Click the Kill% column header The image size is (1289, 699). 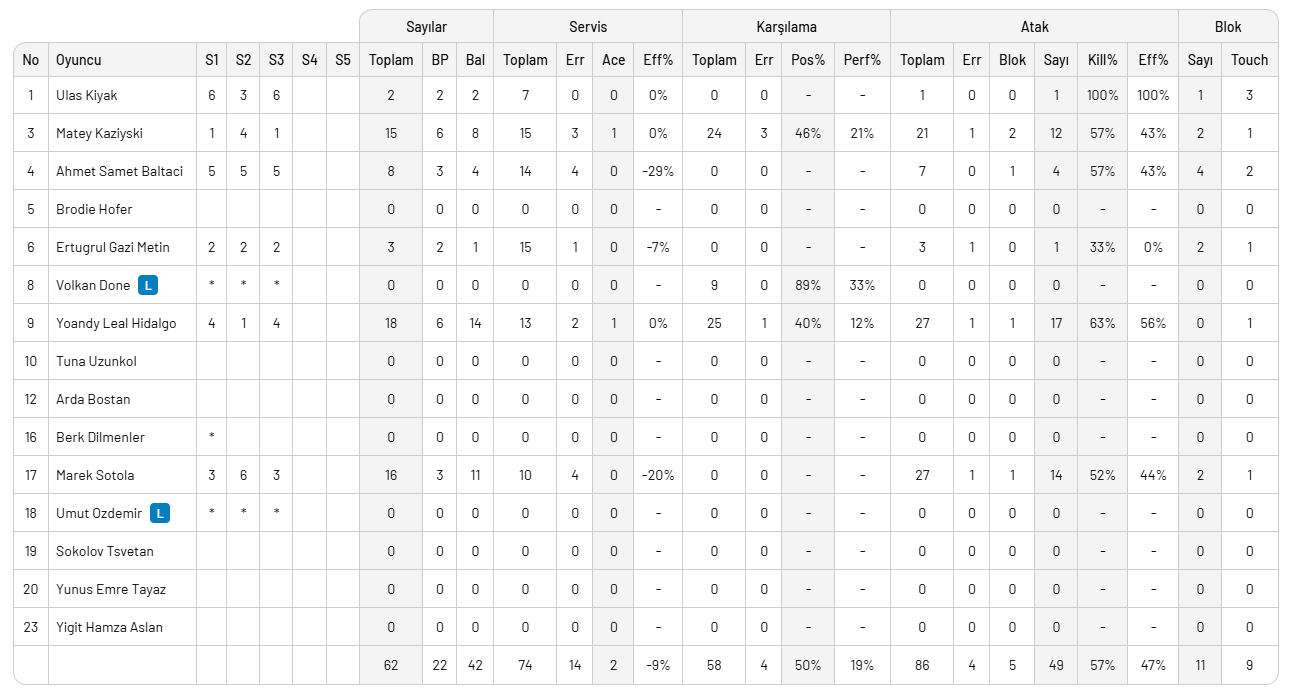pyautogui.click(x=1102, y=60)
